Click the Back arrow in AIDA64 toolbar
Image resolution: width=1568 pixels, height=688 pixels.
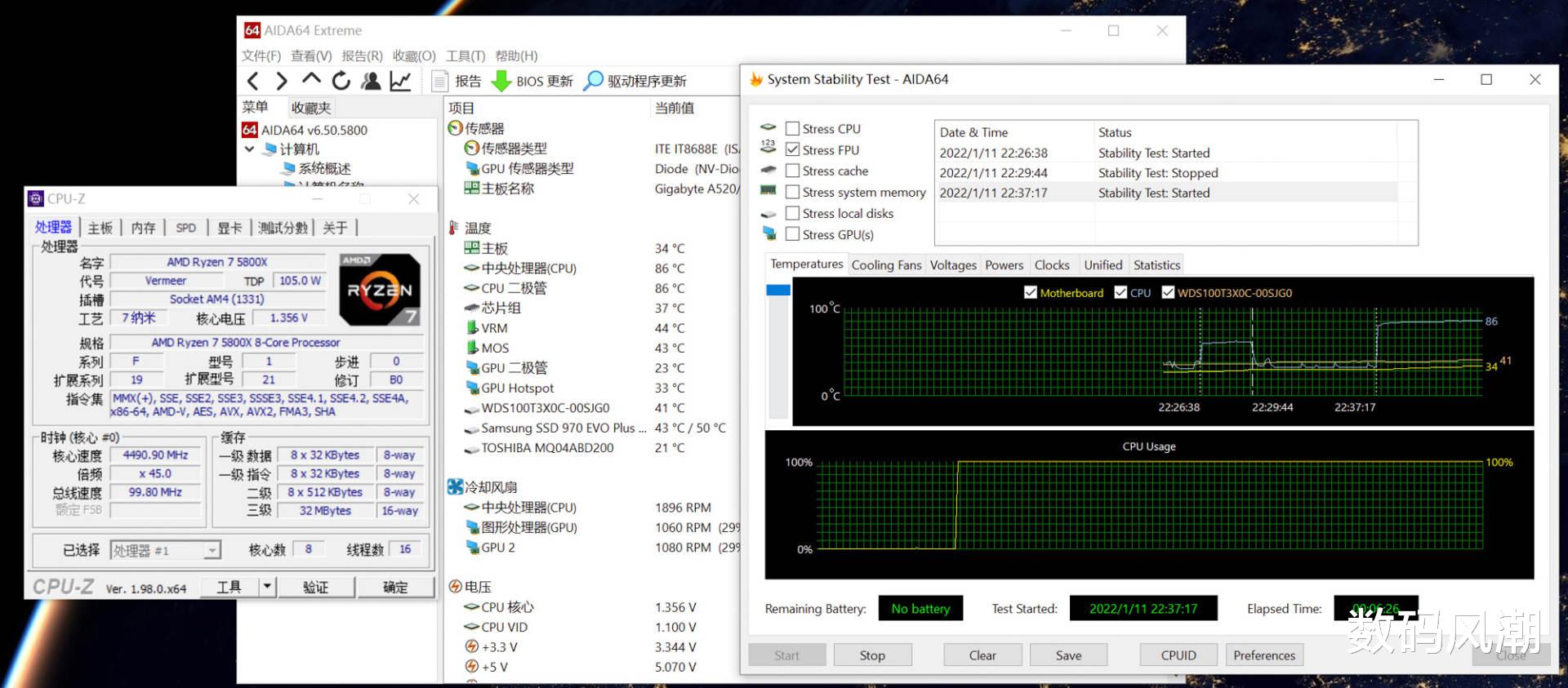pyautogui.click(x=253, y=81)
